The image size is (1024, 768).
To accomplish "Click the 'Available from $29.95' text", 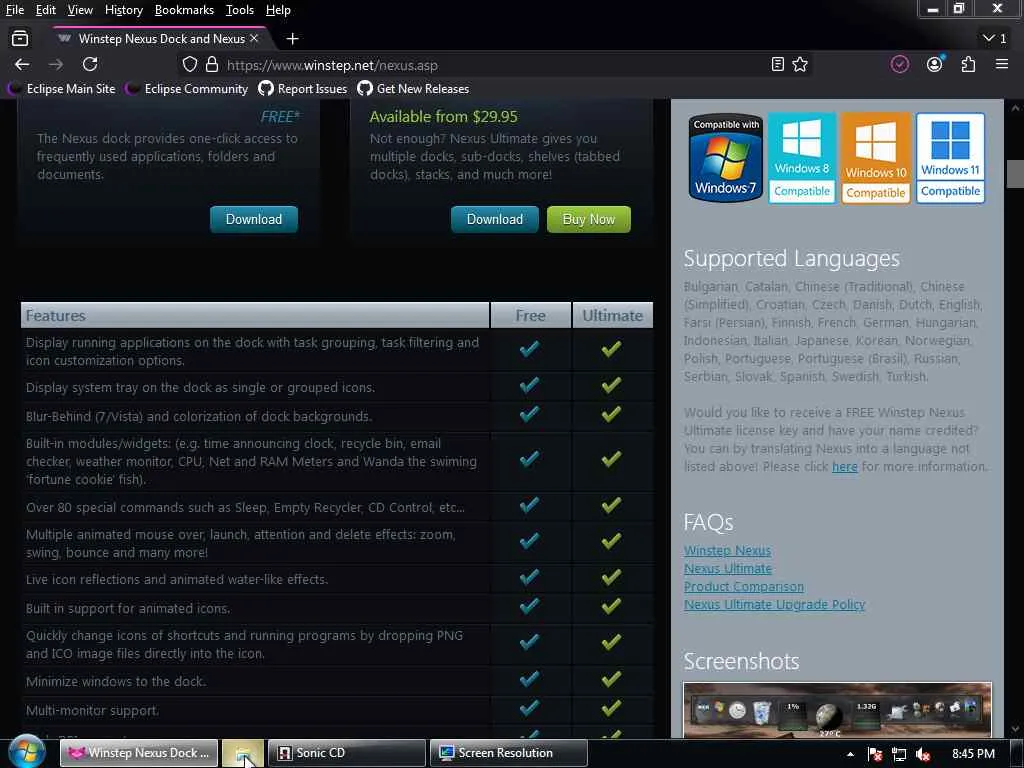I will click(x=443, y=117).
